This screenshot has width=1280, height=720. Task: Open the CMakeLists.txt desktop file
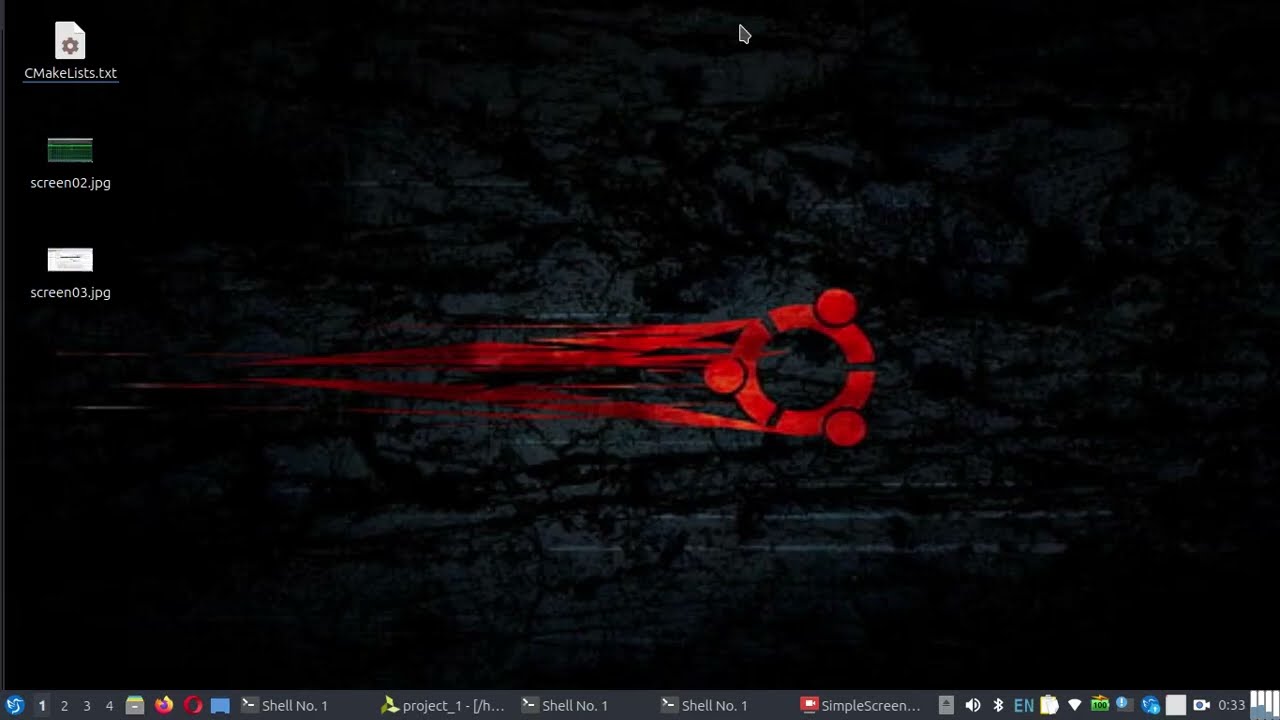pos(70,51)
